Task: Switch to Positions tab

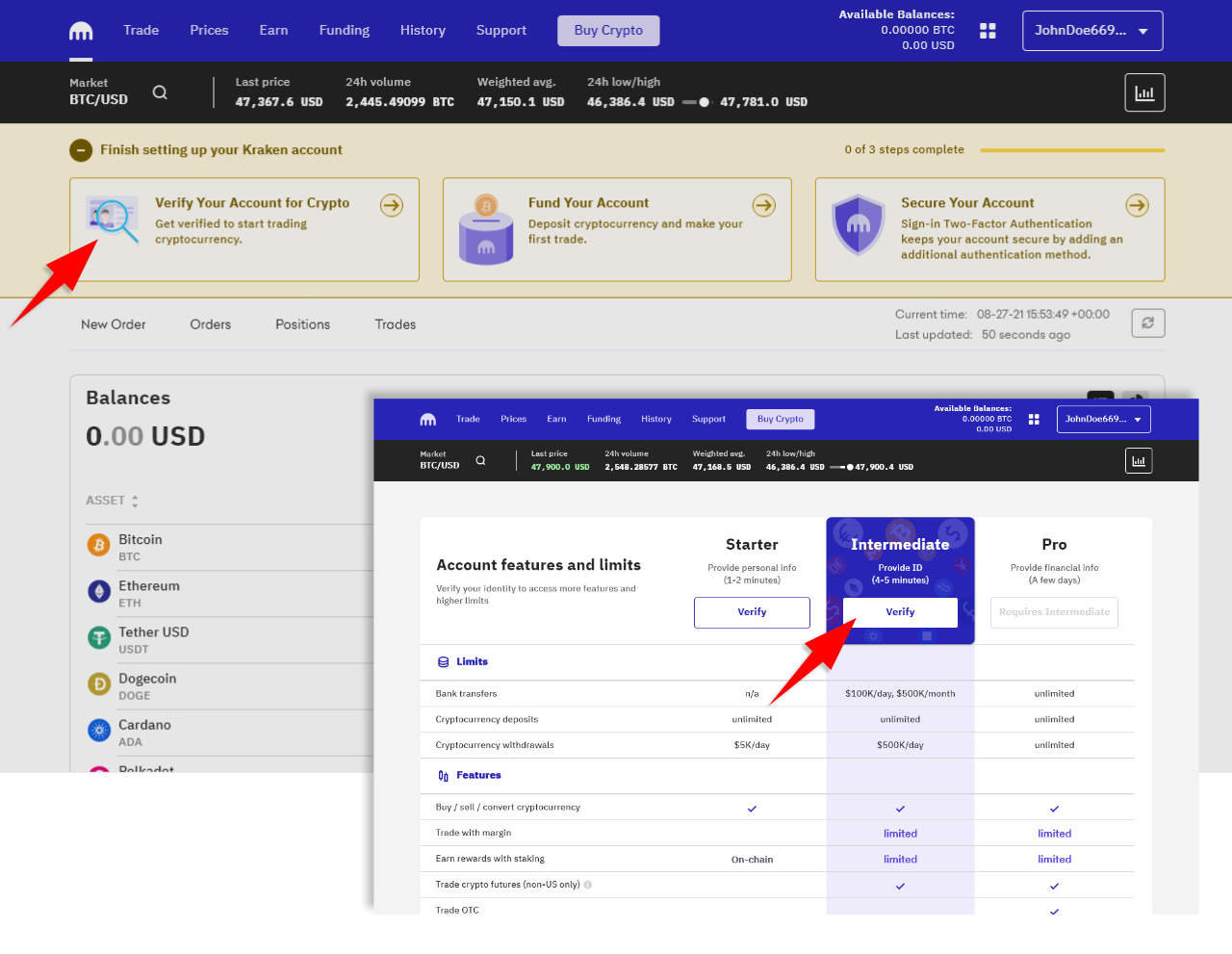Action: pos(302,324)
